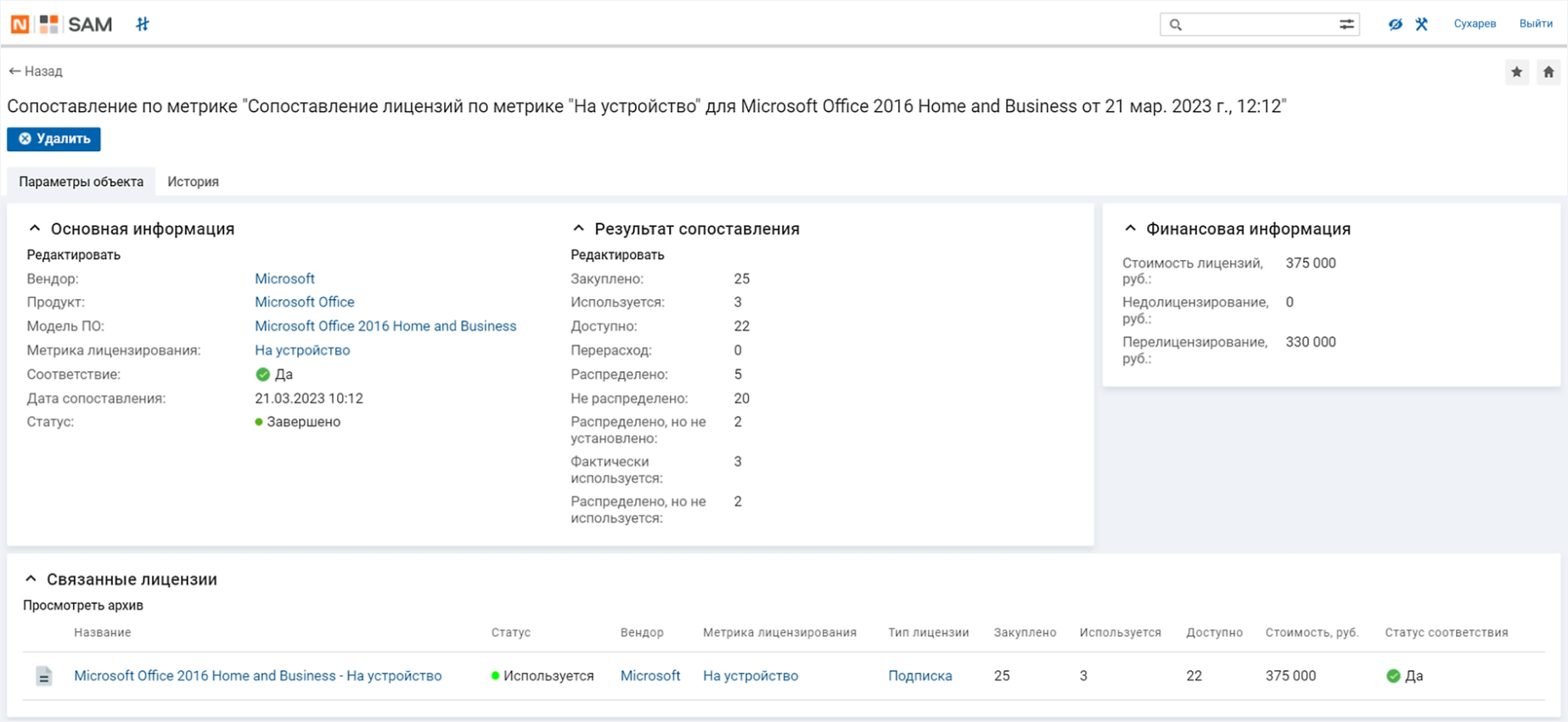Sort table by Статус column header
Screen dimensions: 1568x722
pos(511,633)
